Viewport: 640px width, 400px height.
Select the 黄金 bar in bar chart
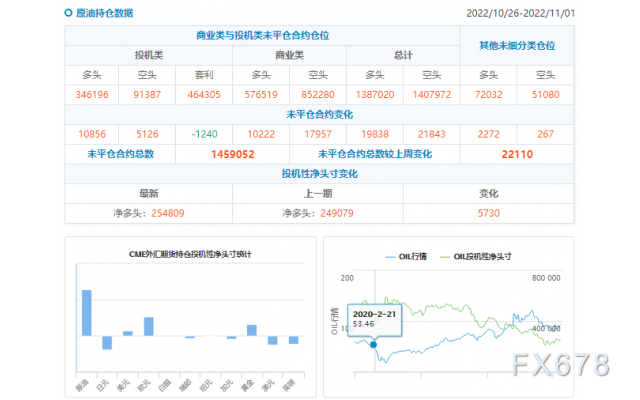click(252, 330)
